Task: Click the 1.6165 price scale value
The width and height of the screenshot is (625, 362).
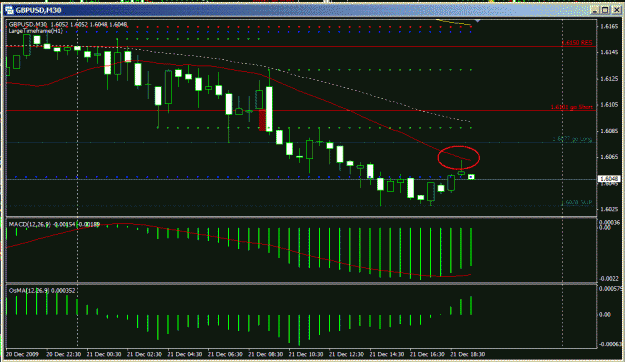Action: pyautogui.click(x=609, y=26)
